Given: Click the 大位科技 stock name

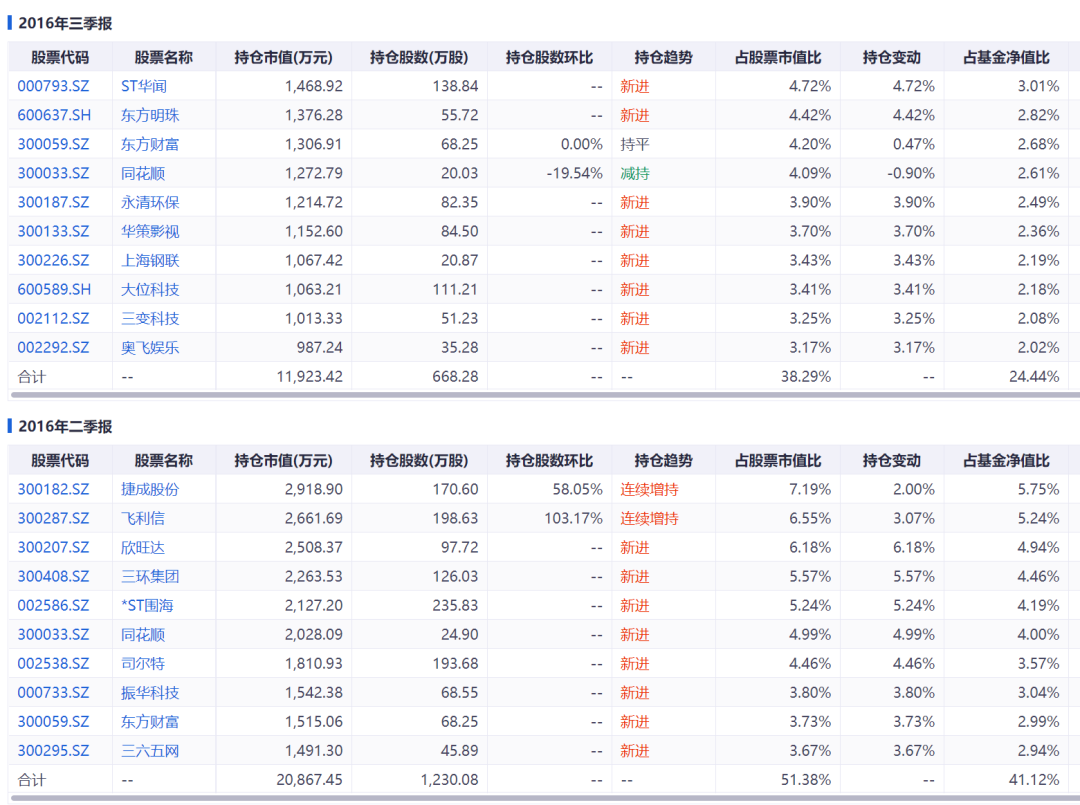Looking at the screenshot, I should coord(150,289).
